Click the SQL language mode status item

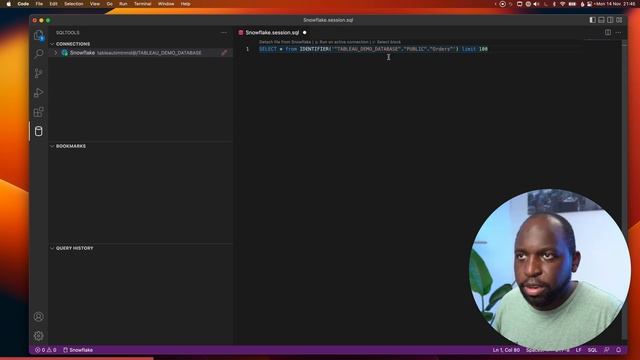[592, 350]
